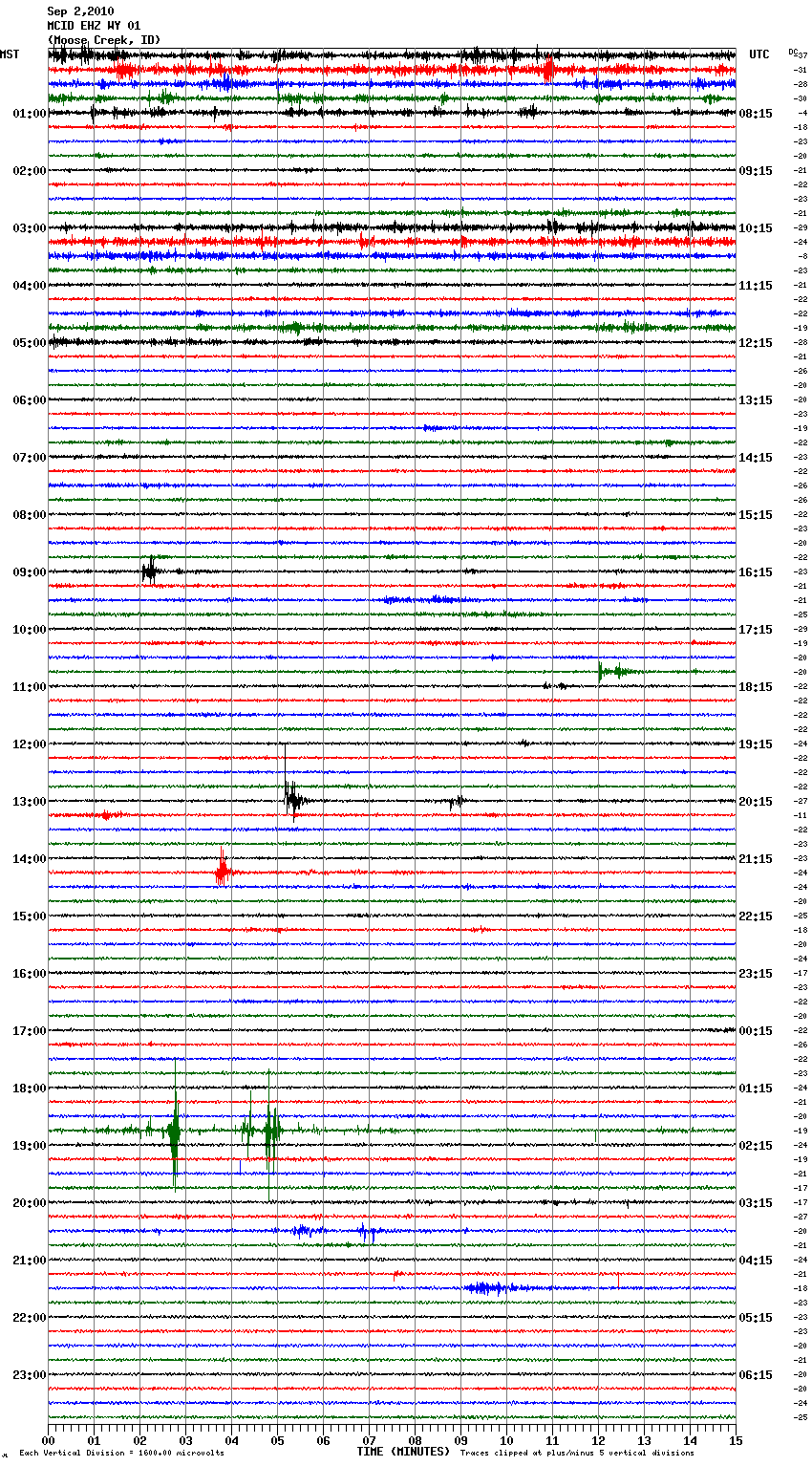Pick the 21:15 UTC row label
The width and height of the screenshot is (812, 1466).
click(x=756, y=859)
